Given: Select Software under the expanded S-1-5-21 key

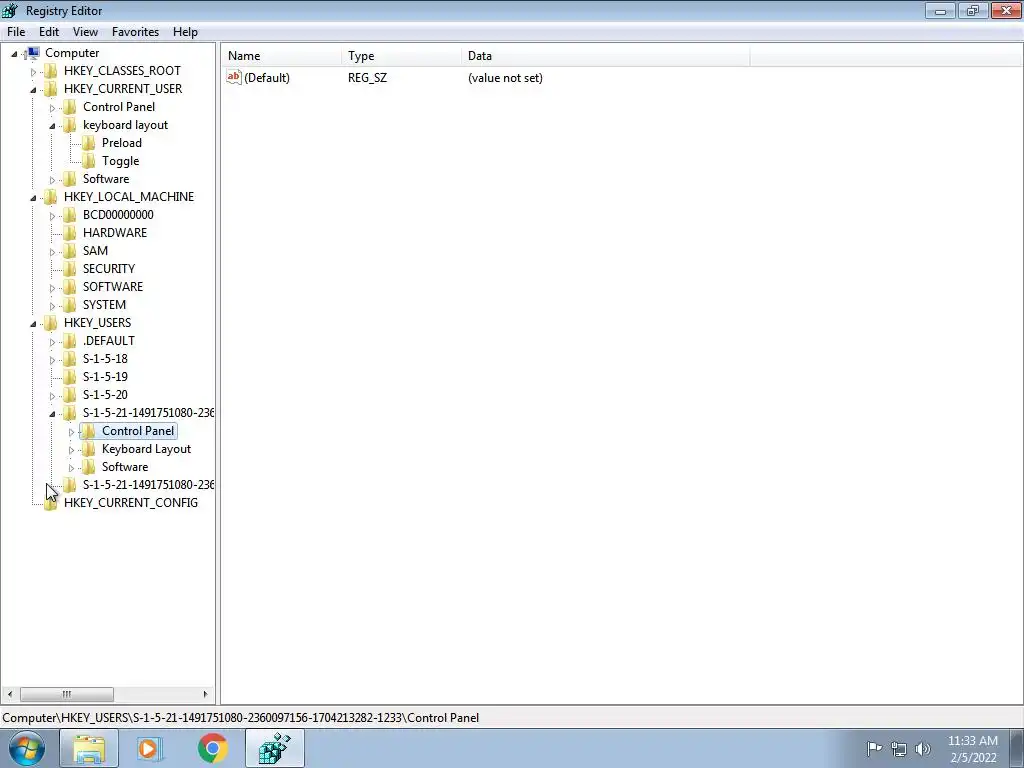Looking at the screenshot, I should tap(125, 467).
